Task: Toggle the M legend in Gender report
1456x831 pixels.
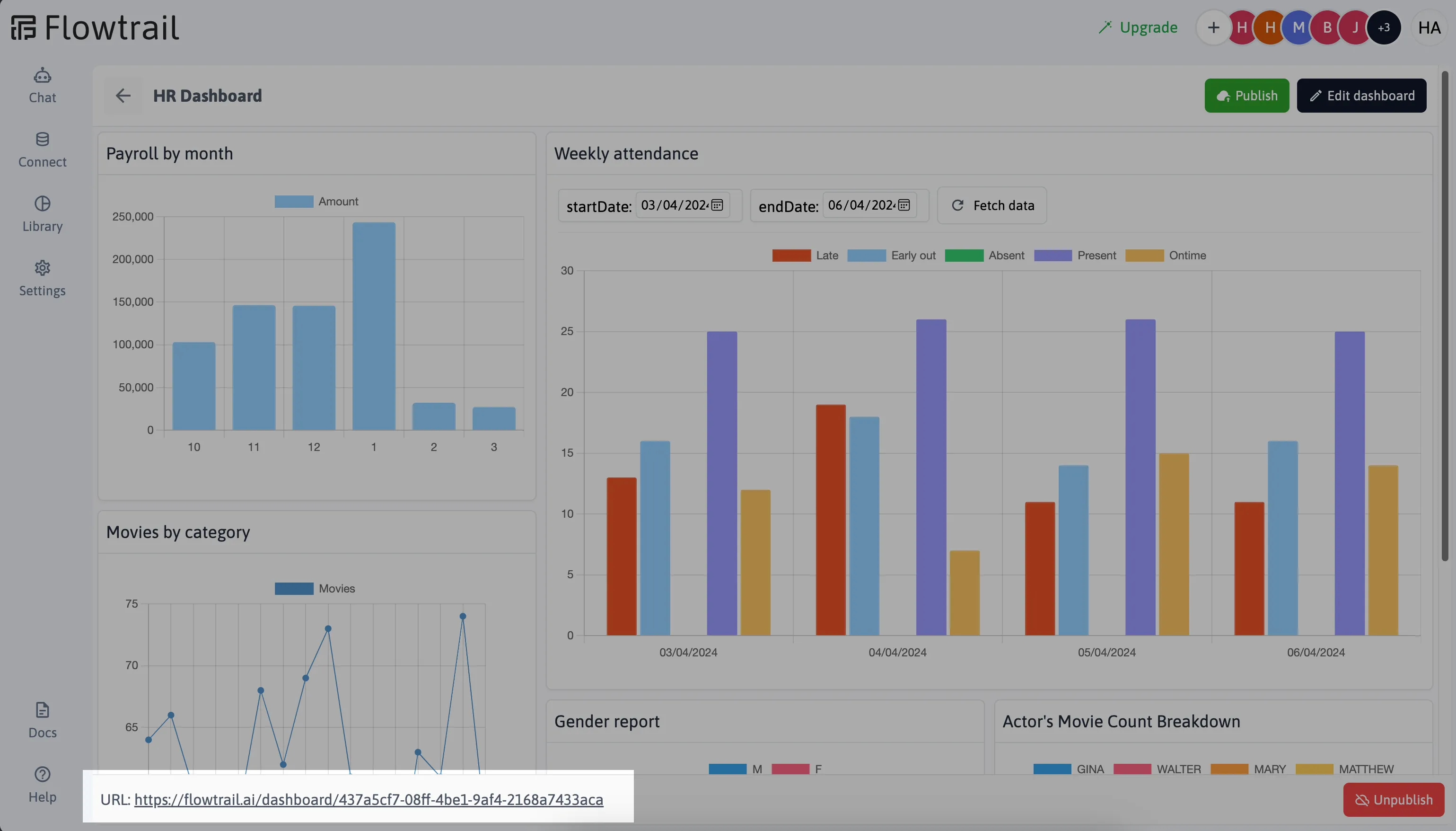Action: [736, 769]
